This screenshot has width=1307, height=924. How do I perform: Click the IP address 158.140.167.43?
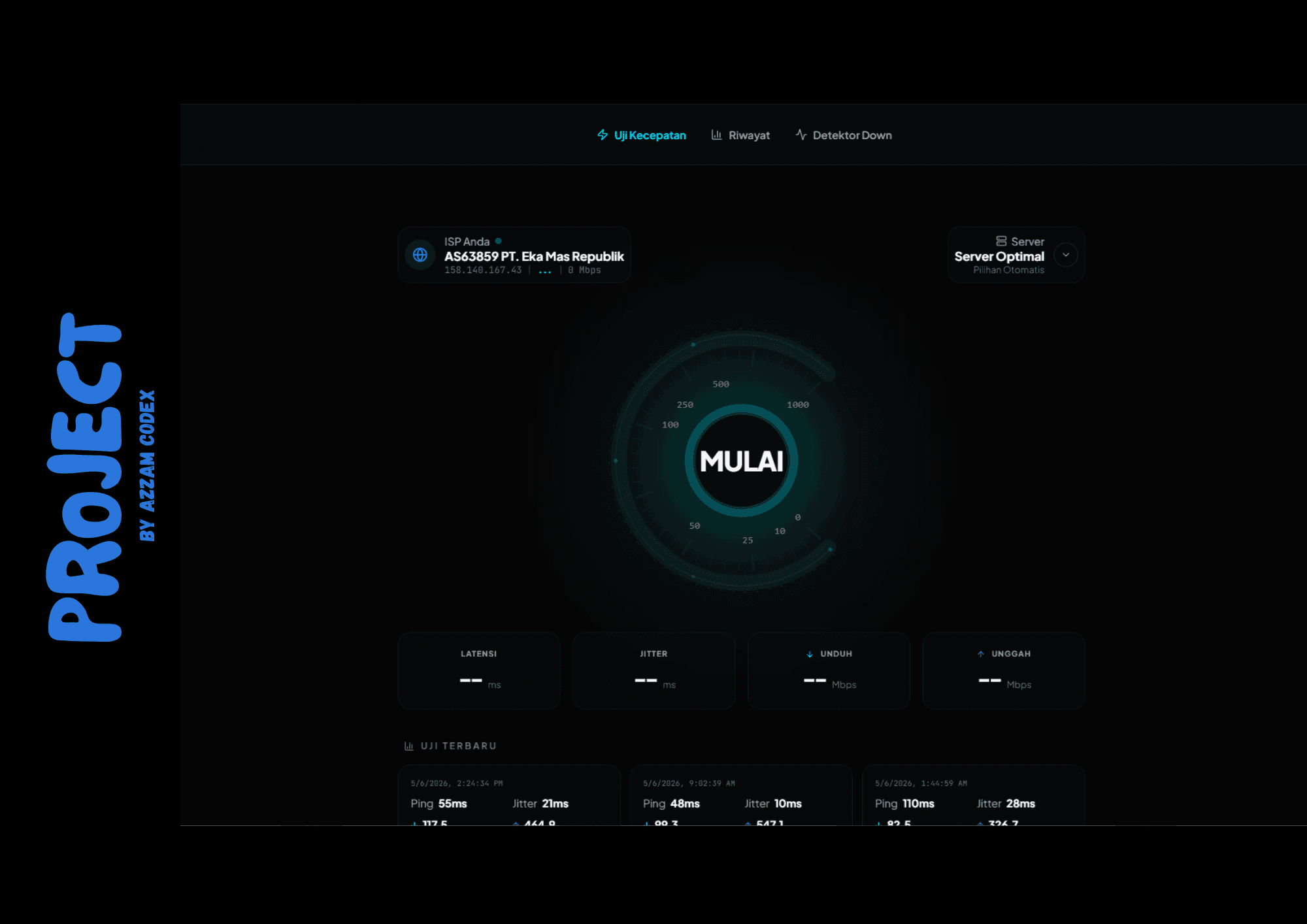483,270
